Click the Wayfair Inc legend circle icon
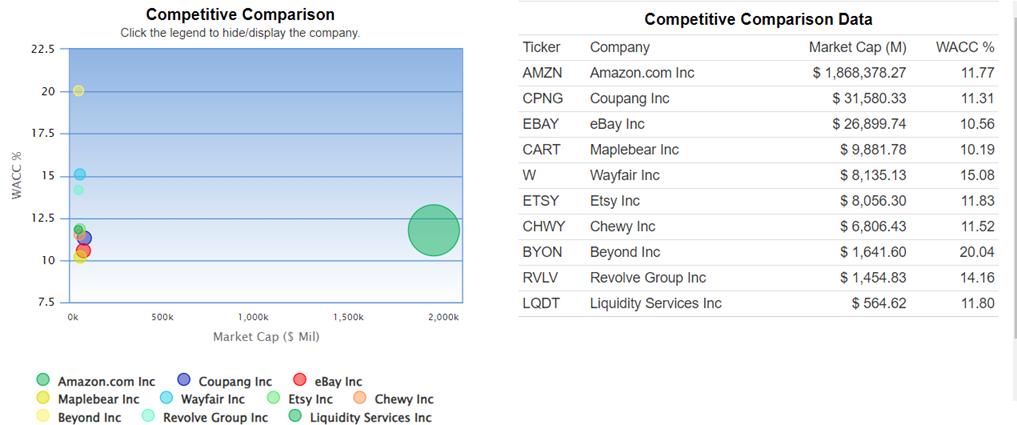Screen dimensions: 1017x425 (x=167, y=399)
